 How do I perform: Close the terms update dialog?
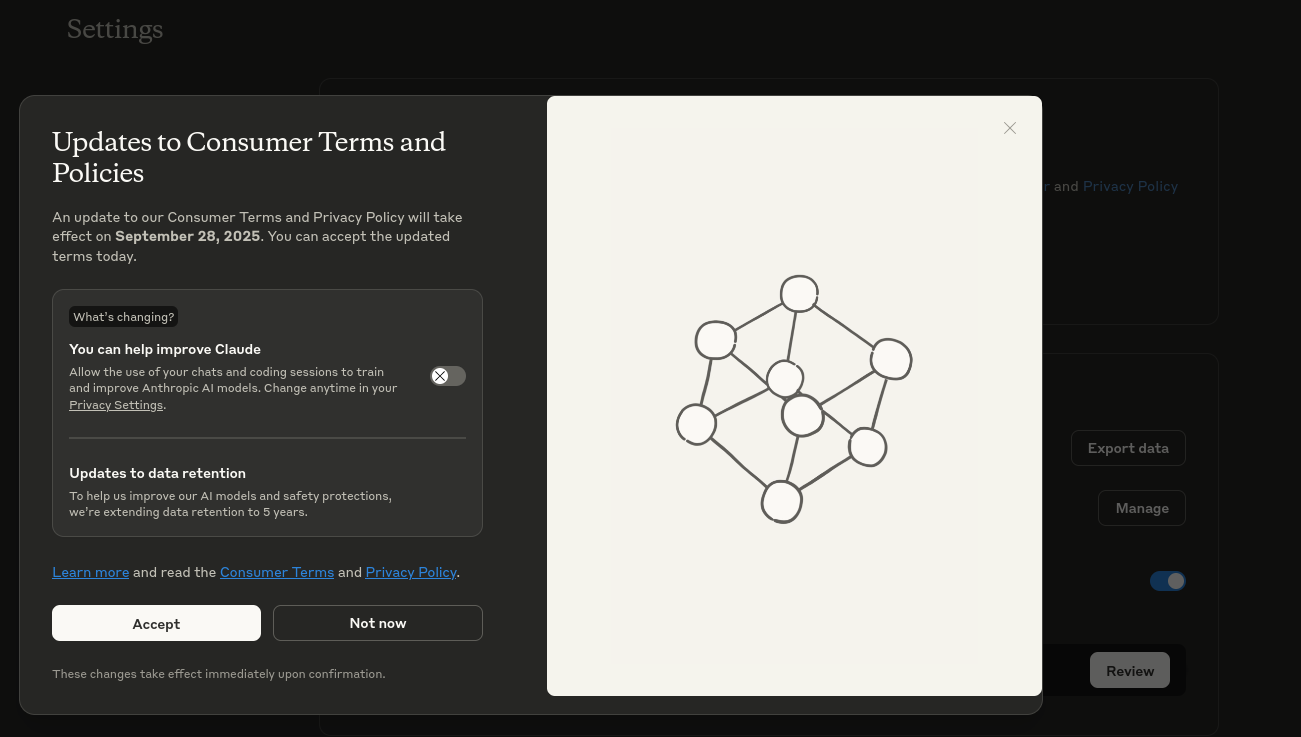pyautogui.click(x=1010, y=128)
